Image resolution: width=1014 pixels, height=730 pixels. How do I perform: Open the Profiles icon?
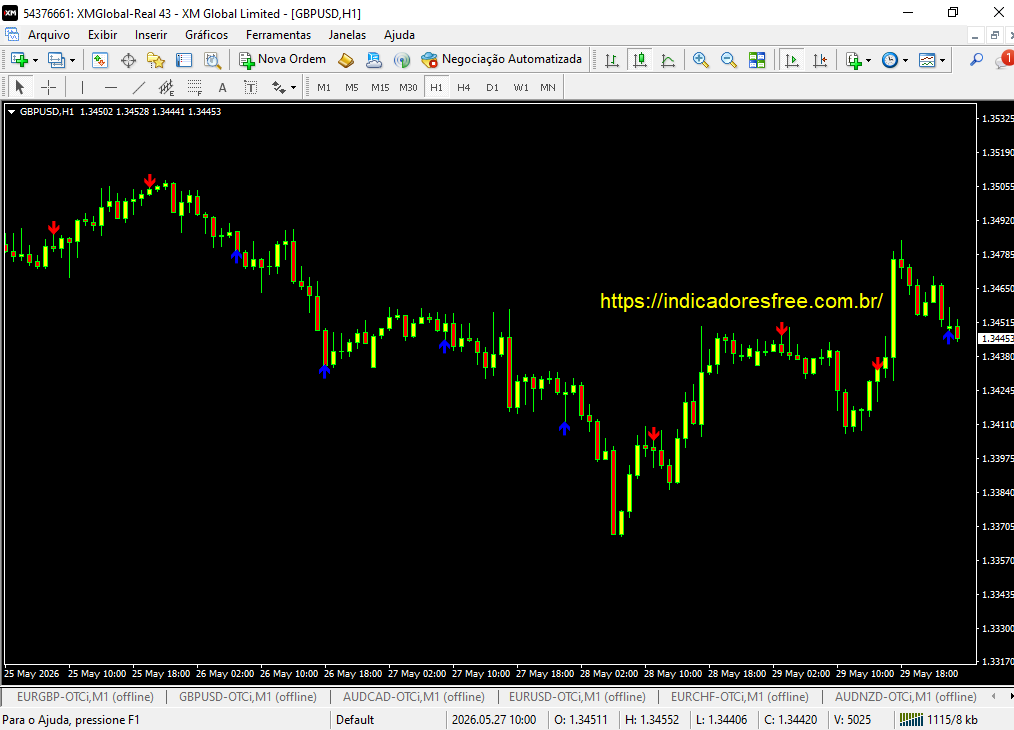pos(56,60)
